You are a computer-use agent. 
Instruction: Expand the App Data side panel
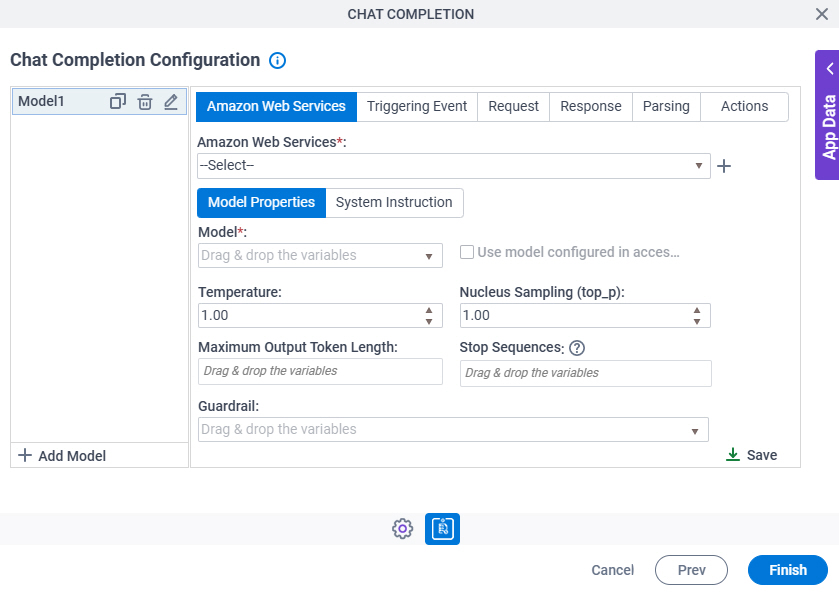coord(827,115)
